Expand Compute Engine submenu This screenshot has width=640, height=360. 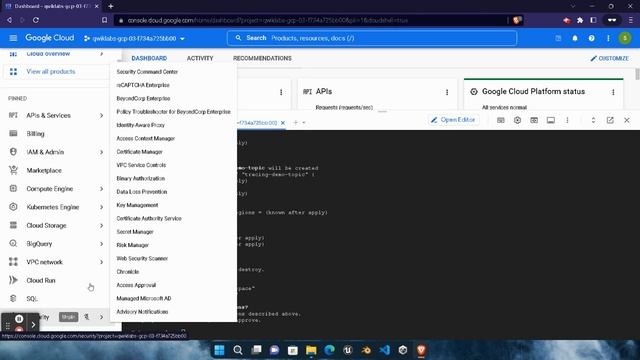[x=101, y=189]
